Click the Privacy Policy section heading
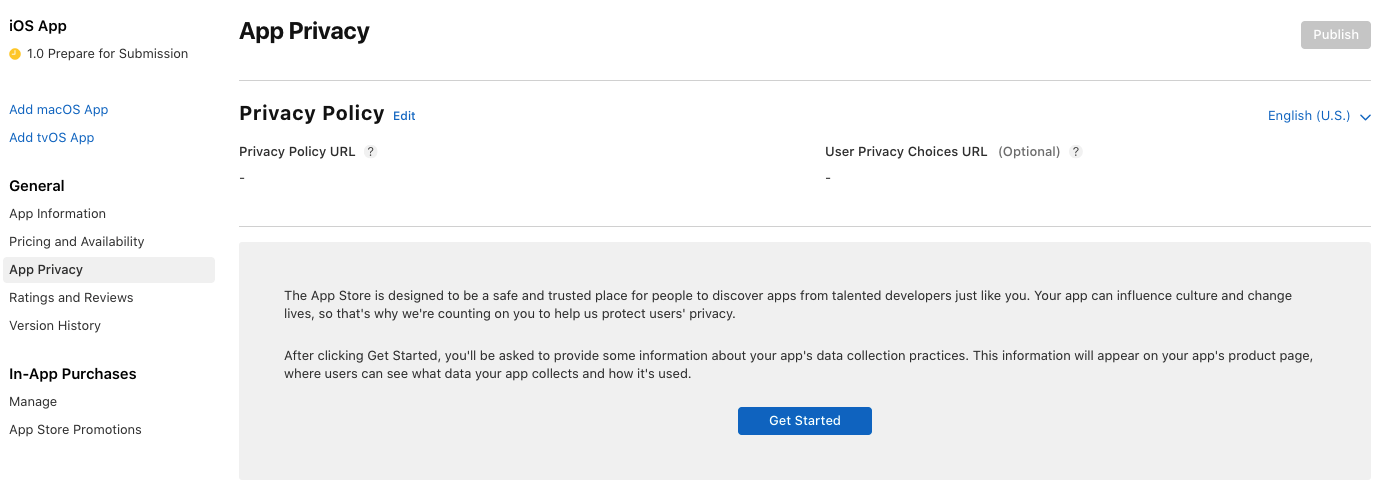1384x499 pixels. (x=312, y=113)
